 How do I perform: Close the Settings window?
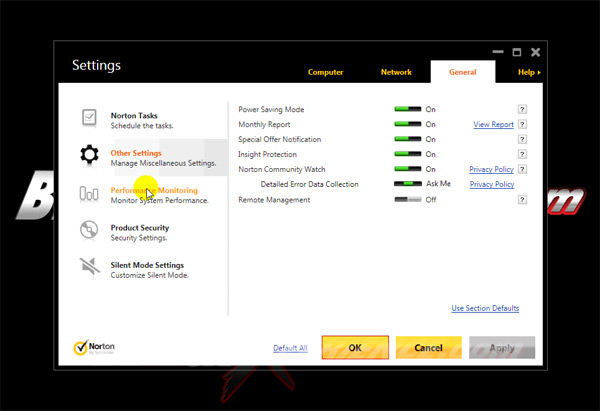tap(535, 52)
